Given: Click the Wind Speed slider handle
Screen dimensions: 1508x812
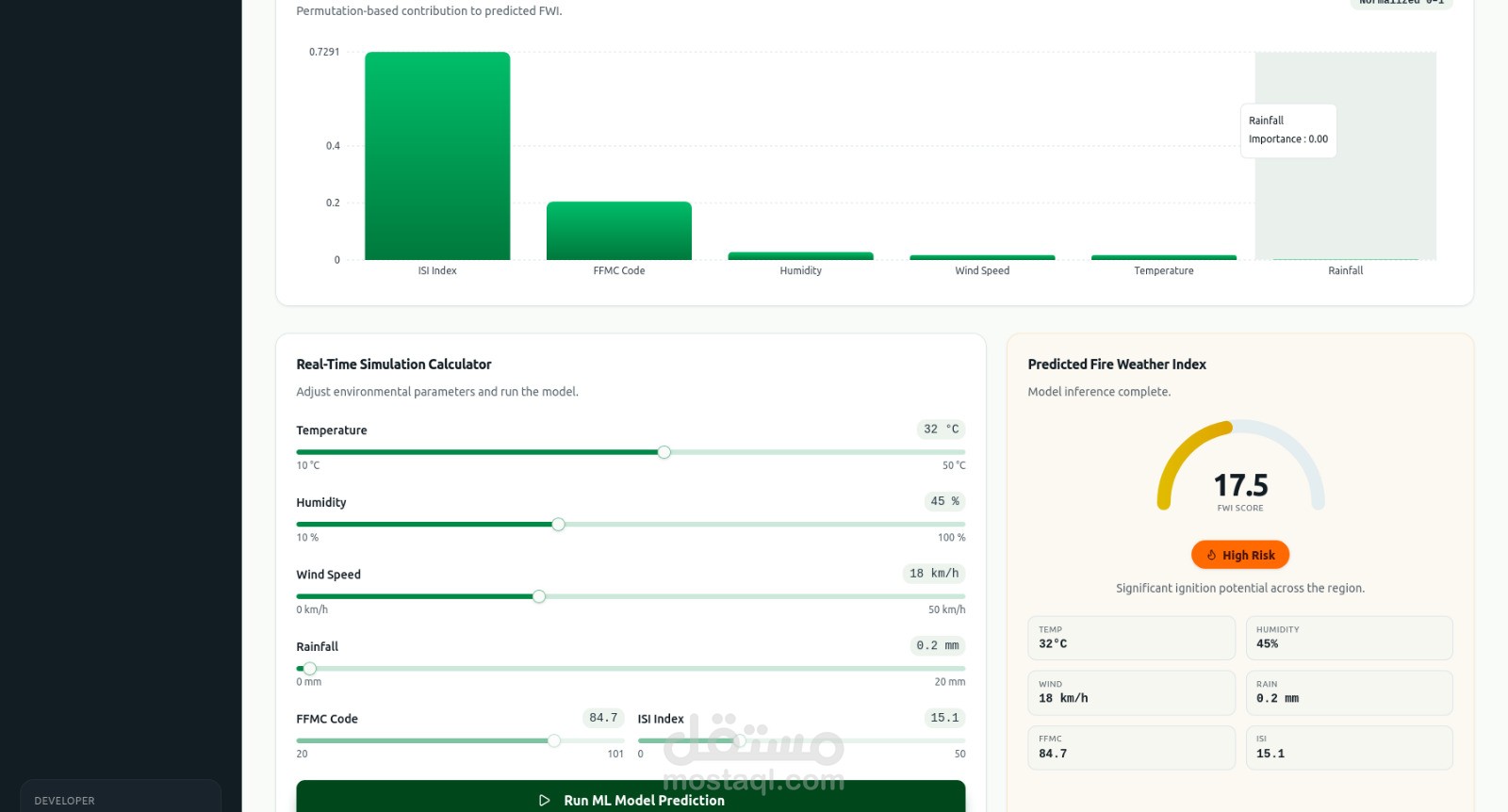Looking at the screenshot, I should (538, 596).
